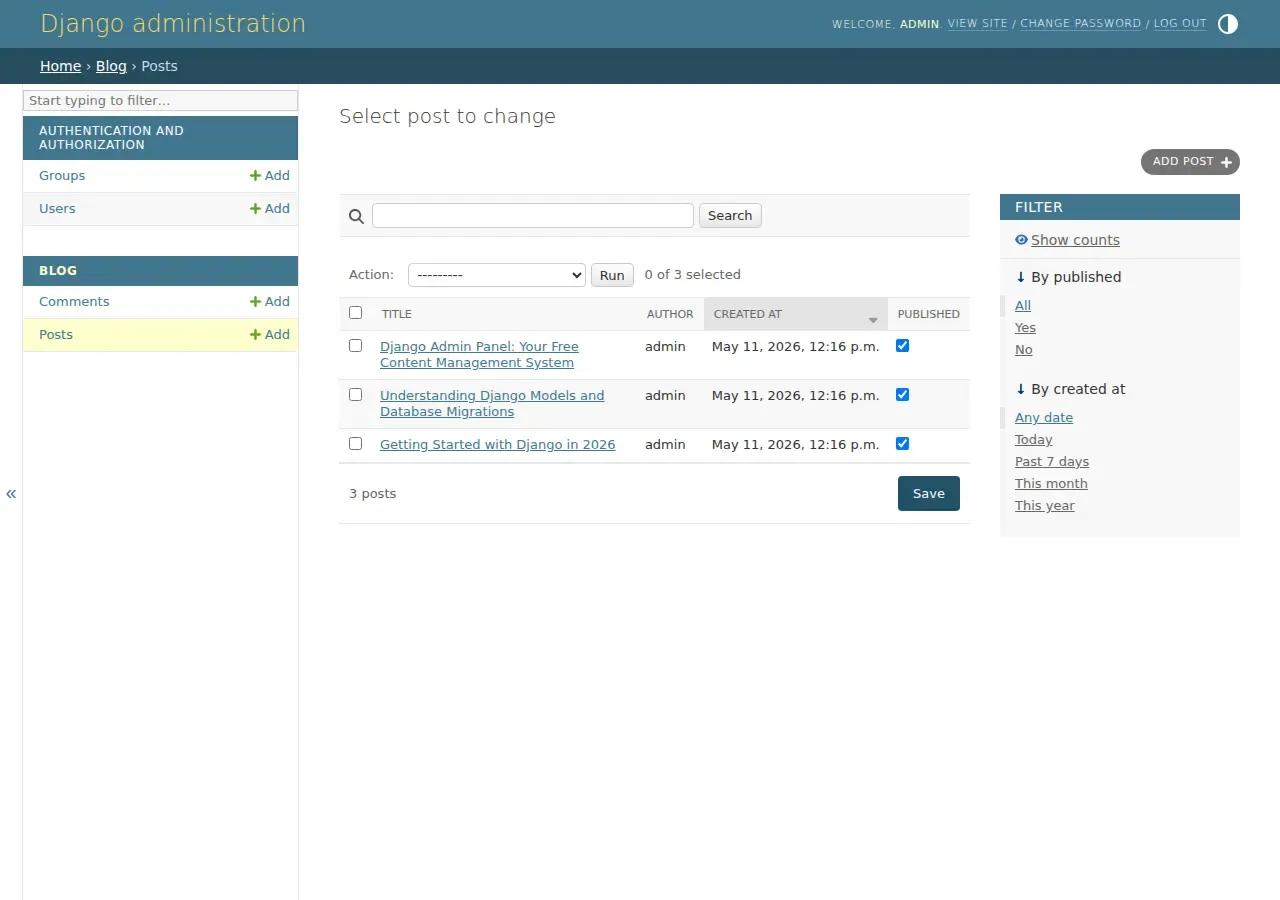Click Add text link next to Comments
1280x900 pixels.
coord(277,301)
